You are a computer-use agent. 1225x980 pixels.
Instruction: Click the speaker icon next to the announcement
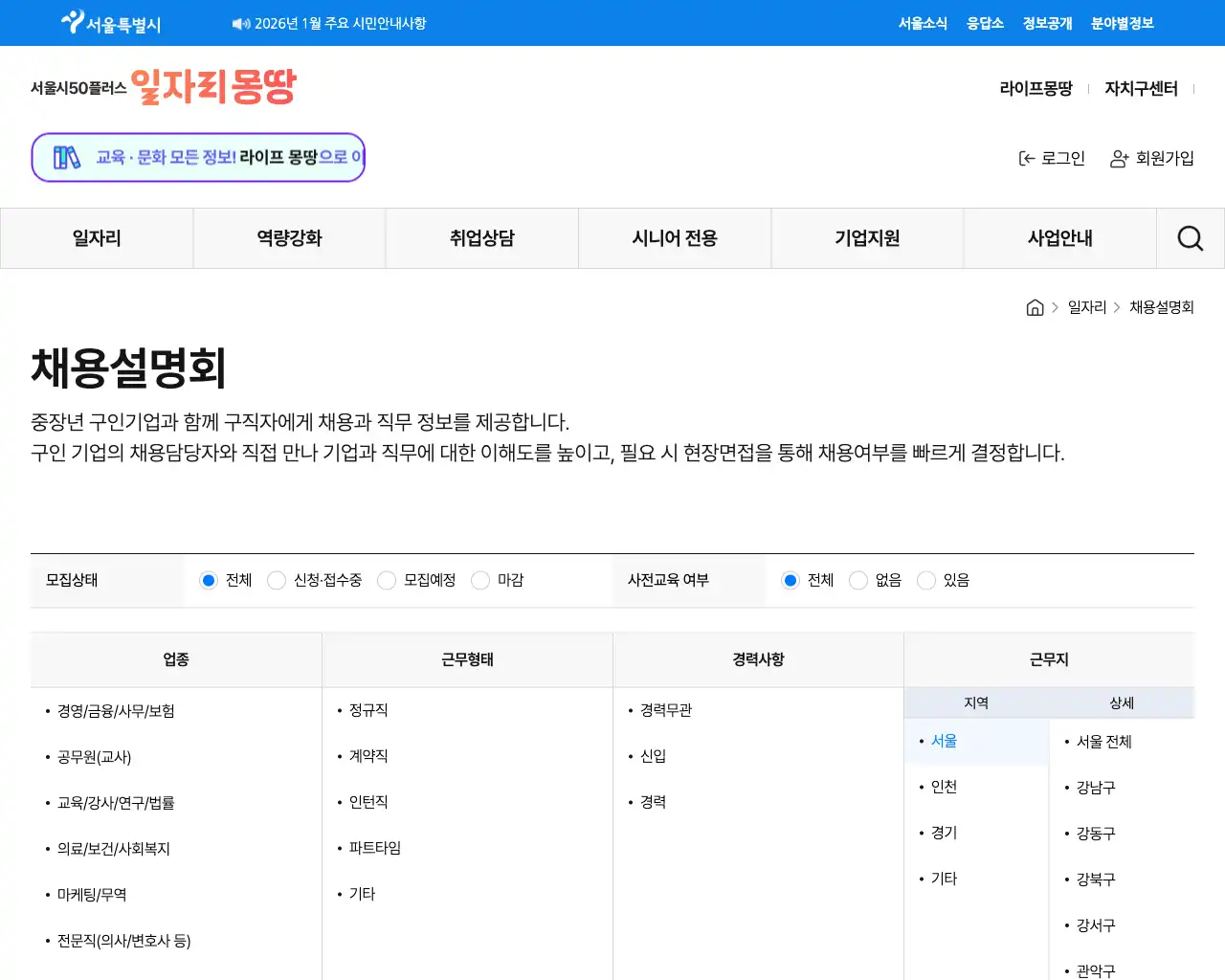coord(238,23)
